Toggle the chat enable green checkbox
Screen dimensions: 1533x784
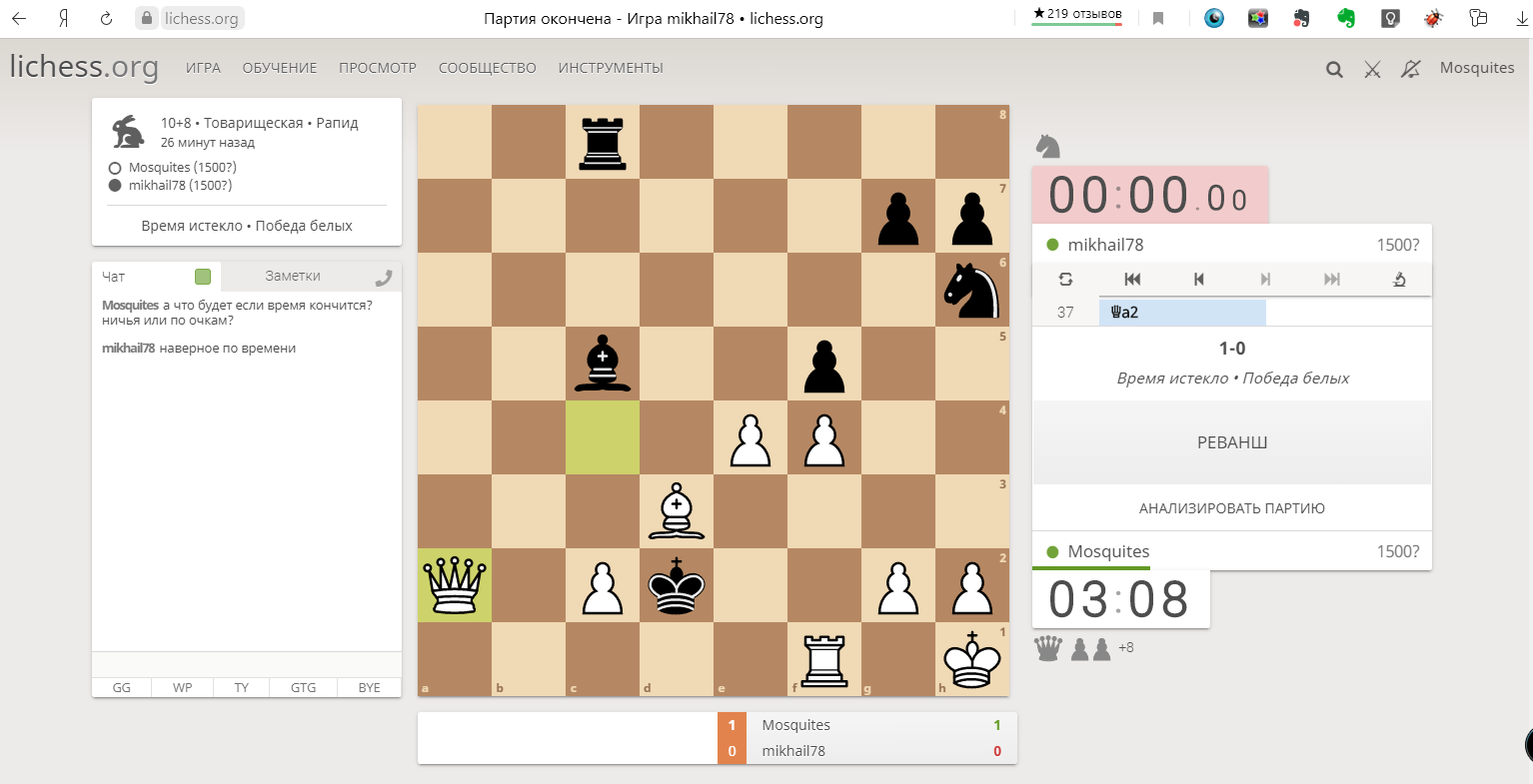point(203,277)
